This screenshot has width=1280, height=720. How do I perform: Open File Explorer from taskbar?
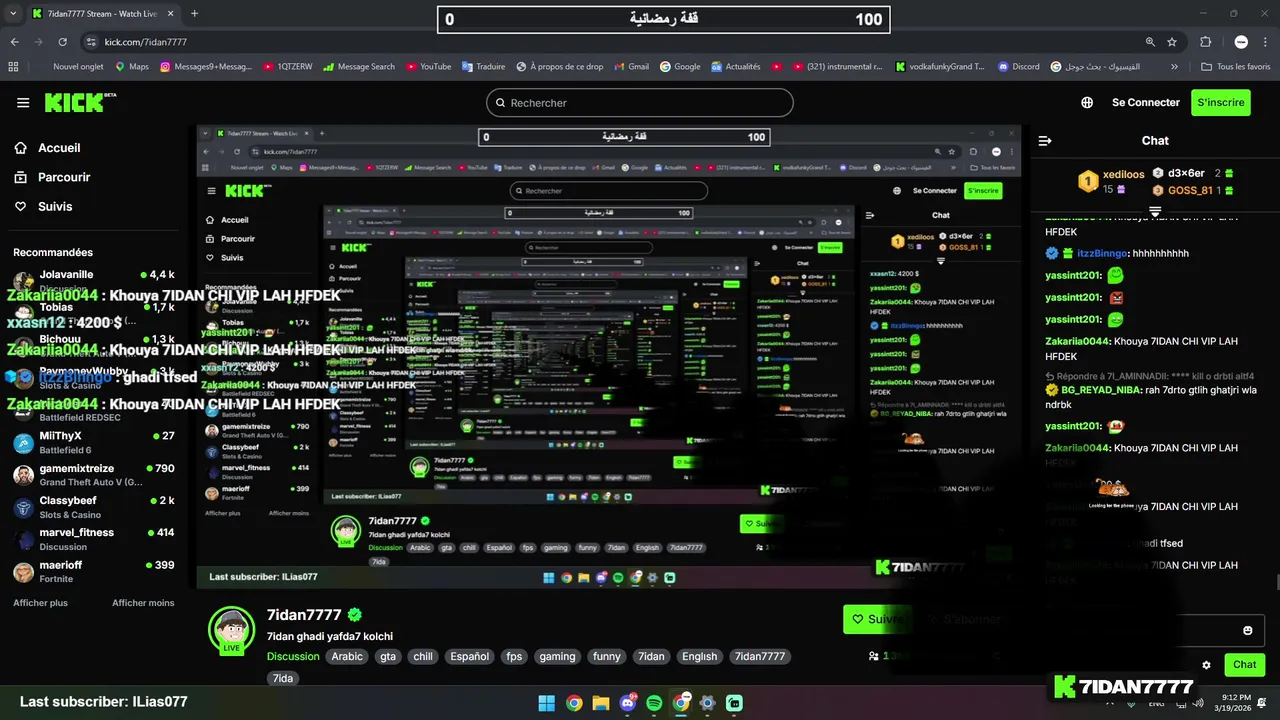coord(600,703)
